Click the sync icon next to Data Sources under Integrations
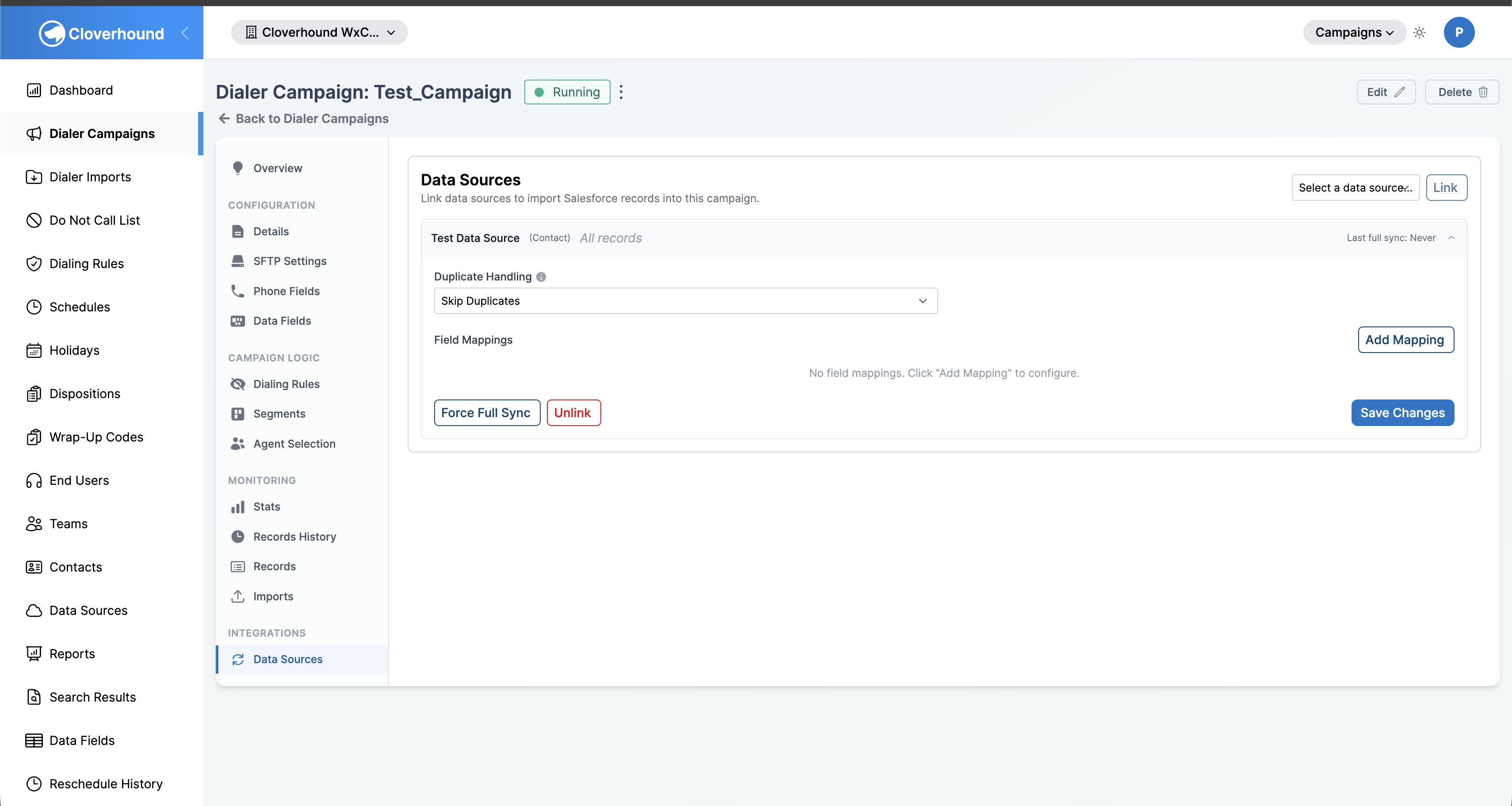The image size is (1512, 806). pos(238,659)
